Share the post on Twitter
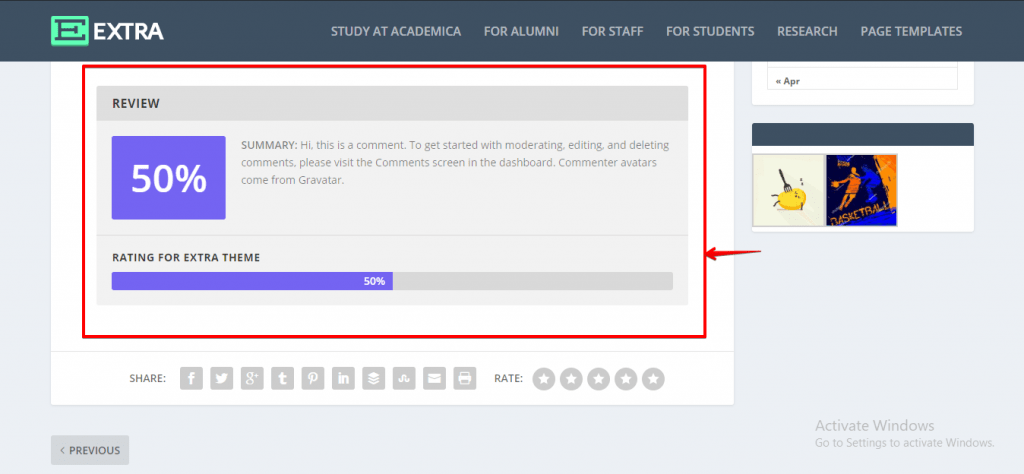1024x474 pixels. (x=222, y=378)
